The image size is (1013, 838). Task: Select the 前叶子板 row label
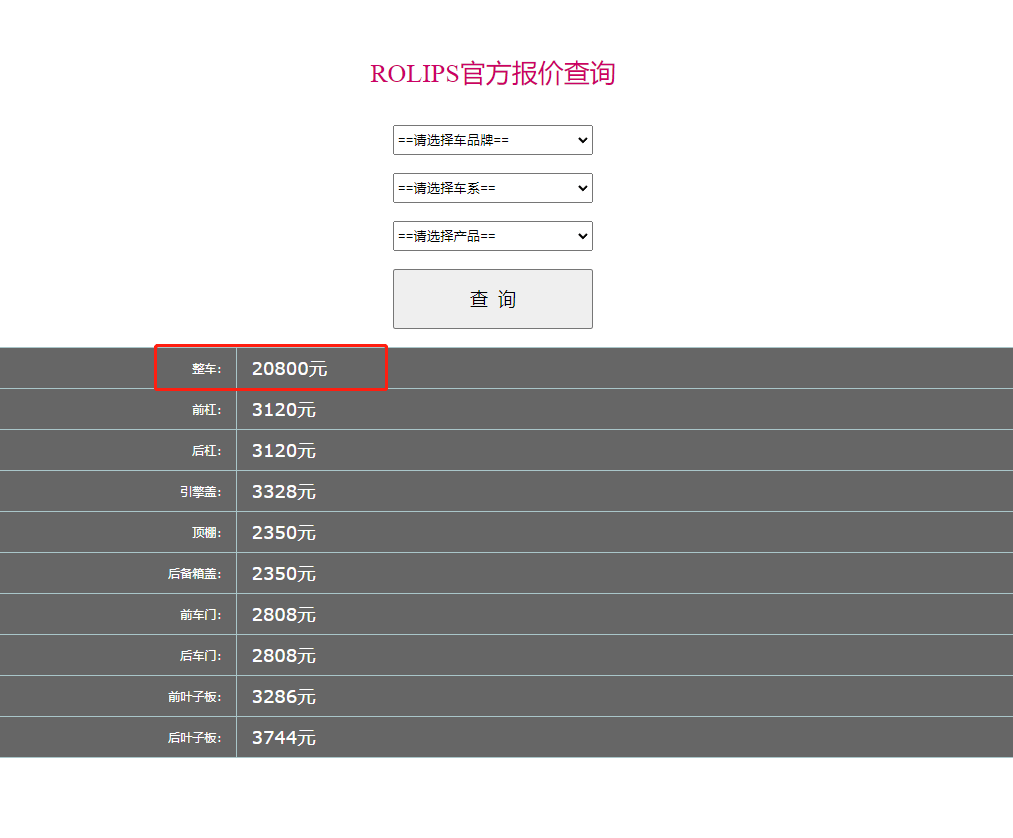[x=194, y=697]
